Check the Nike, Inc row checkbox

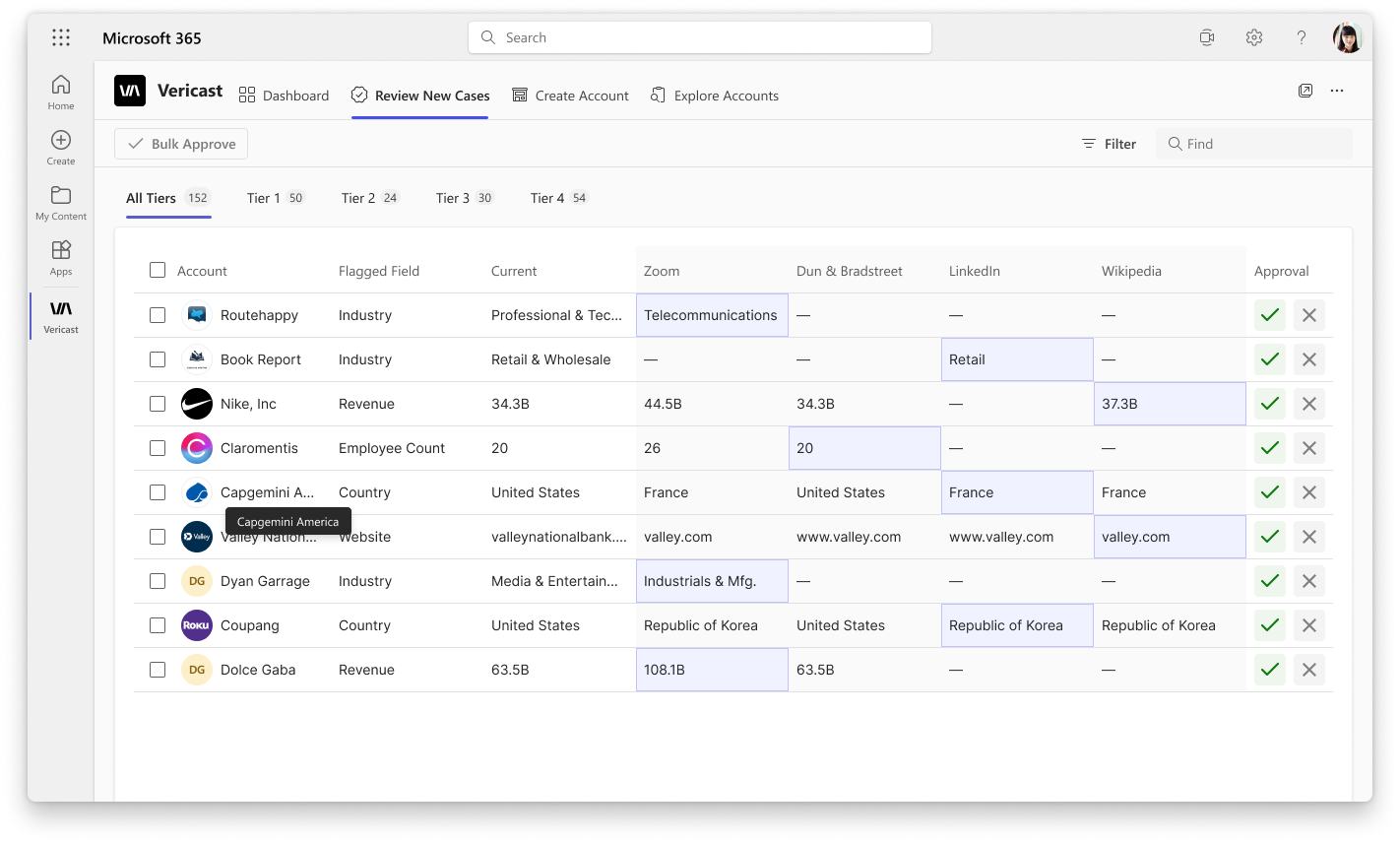pyautogui.click(x=158, y=404)
